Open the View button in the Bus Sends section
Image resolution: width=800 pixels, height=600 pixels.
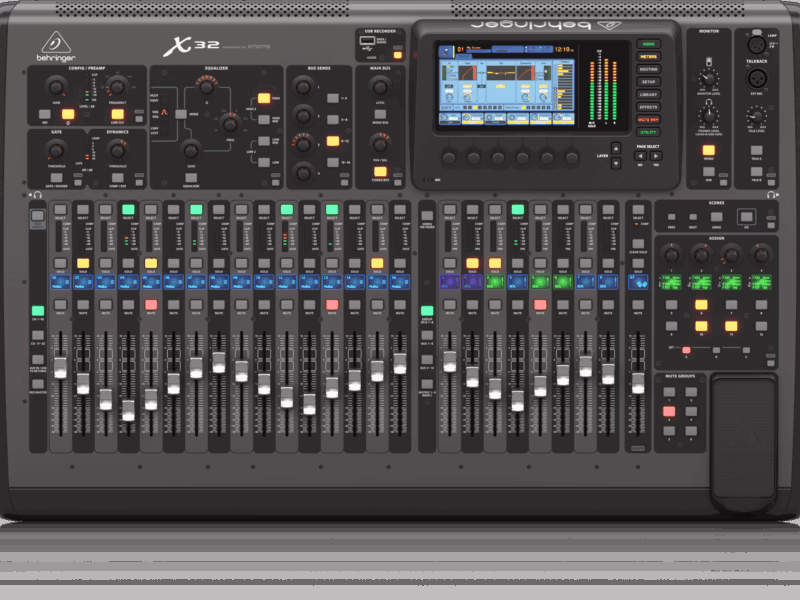(344, 183)
